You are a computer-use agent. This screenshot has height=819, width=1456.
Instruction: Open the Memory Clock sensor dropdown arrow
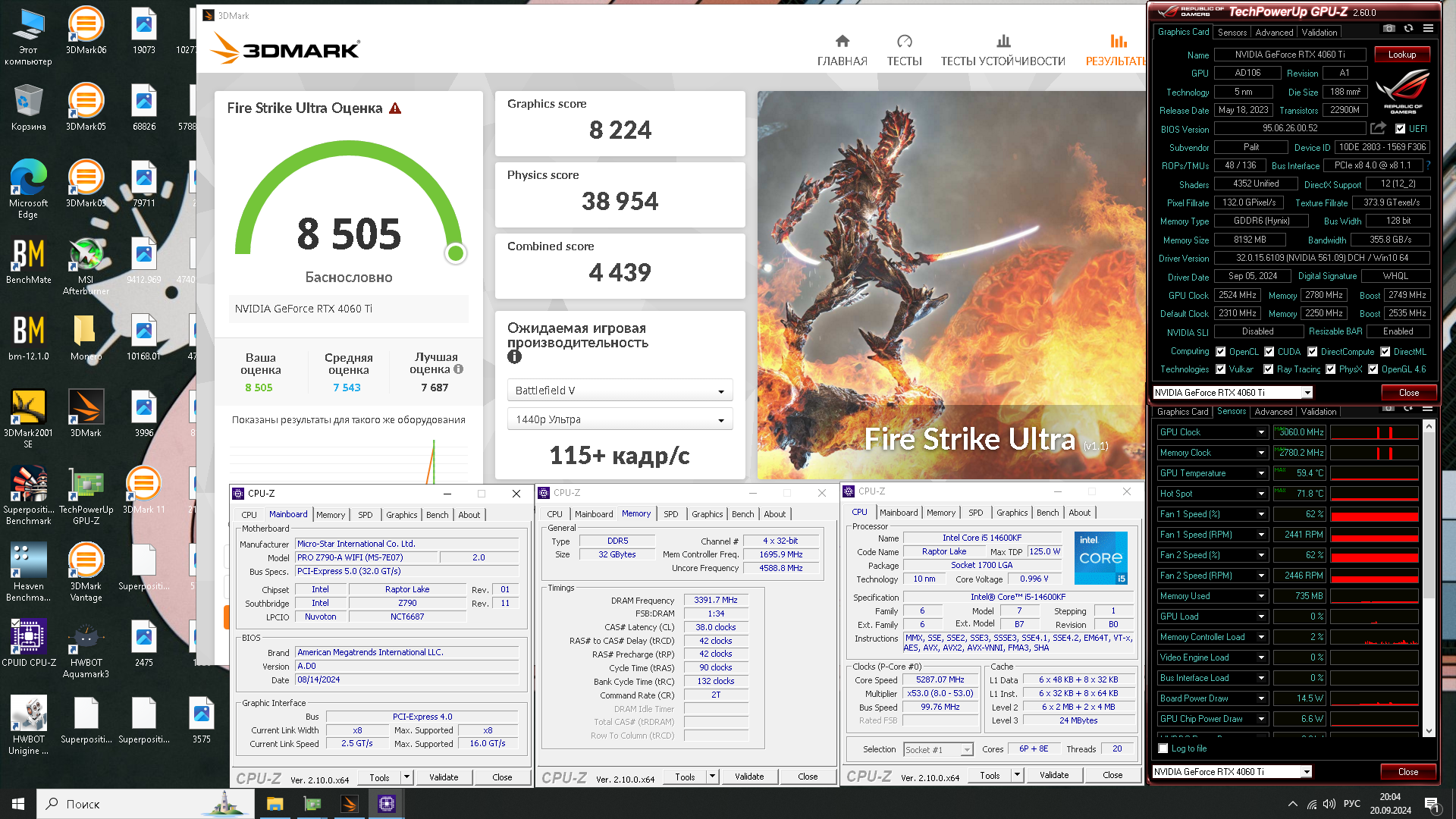(1261, 453)
